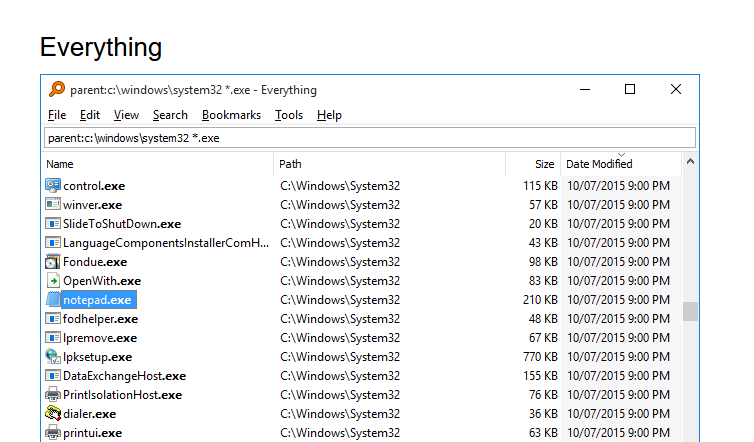Click the LanguageComponentsInstallerComH... file icon
Viewport: 754px width, 442px height.
[x=53, y=242]
